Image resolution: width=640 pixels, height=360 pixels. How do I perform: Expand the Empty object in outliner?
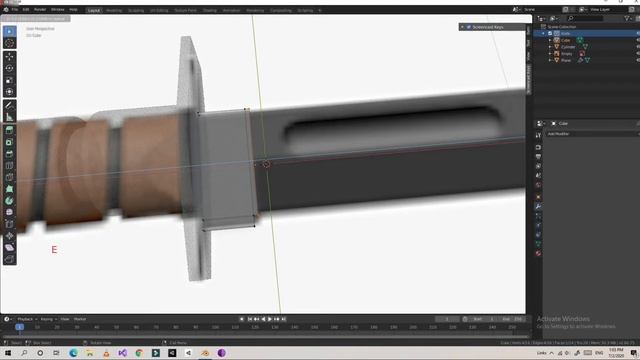(550, 53)
